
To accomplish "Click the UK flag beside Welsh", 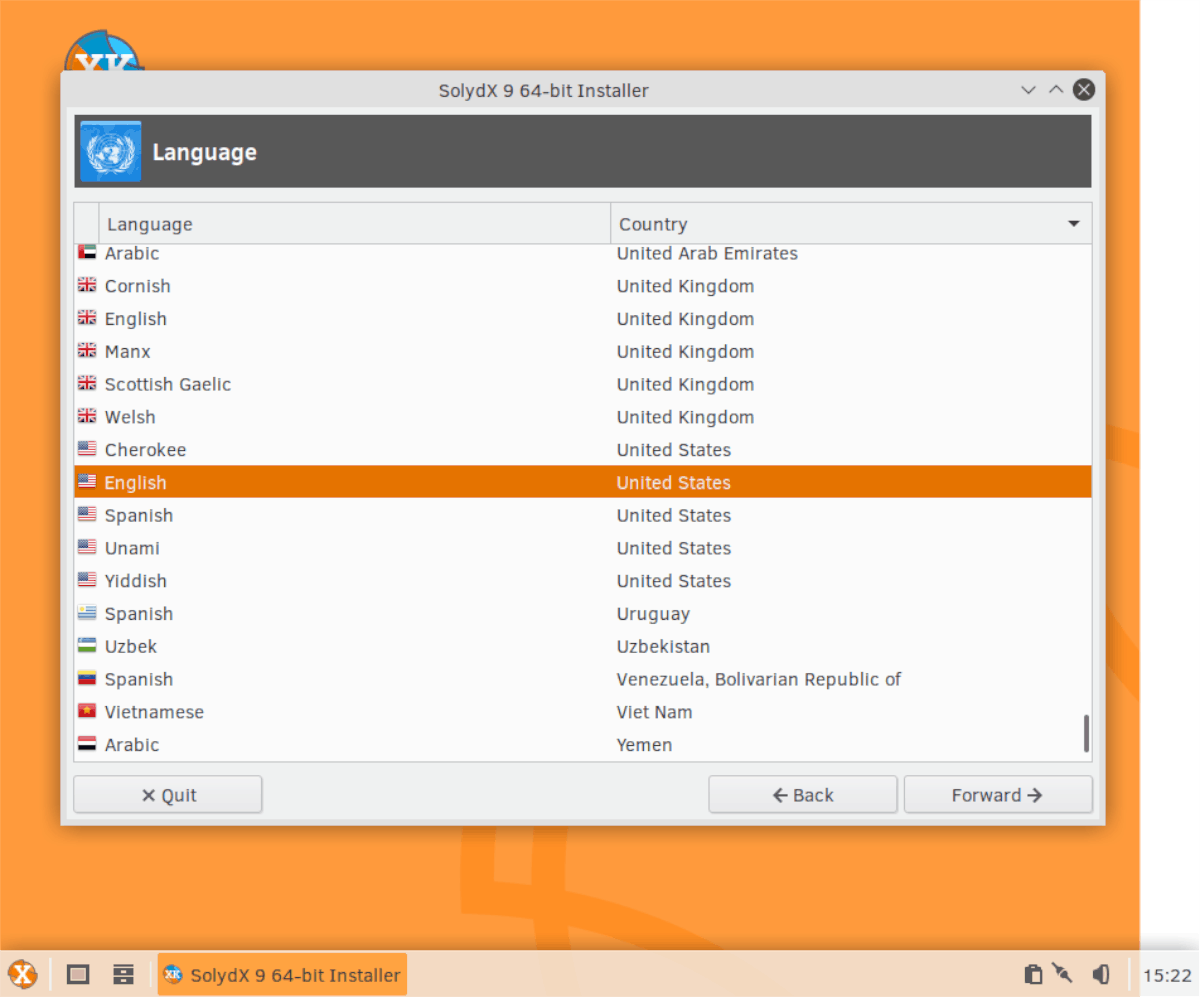I will [87, 417].
